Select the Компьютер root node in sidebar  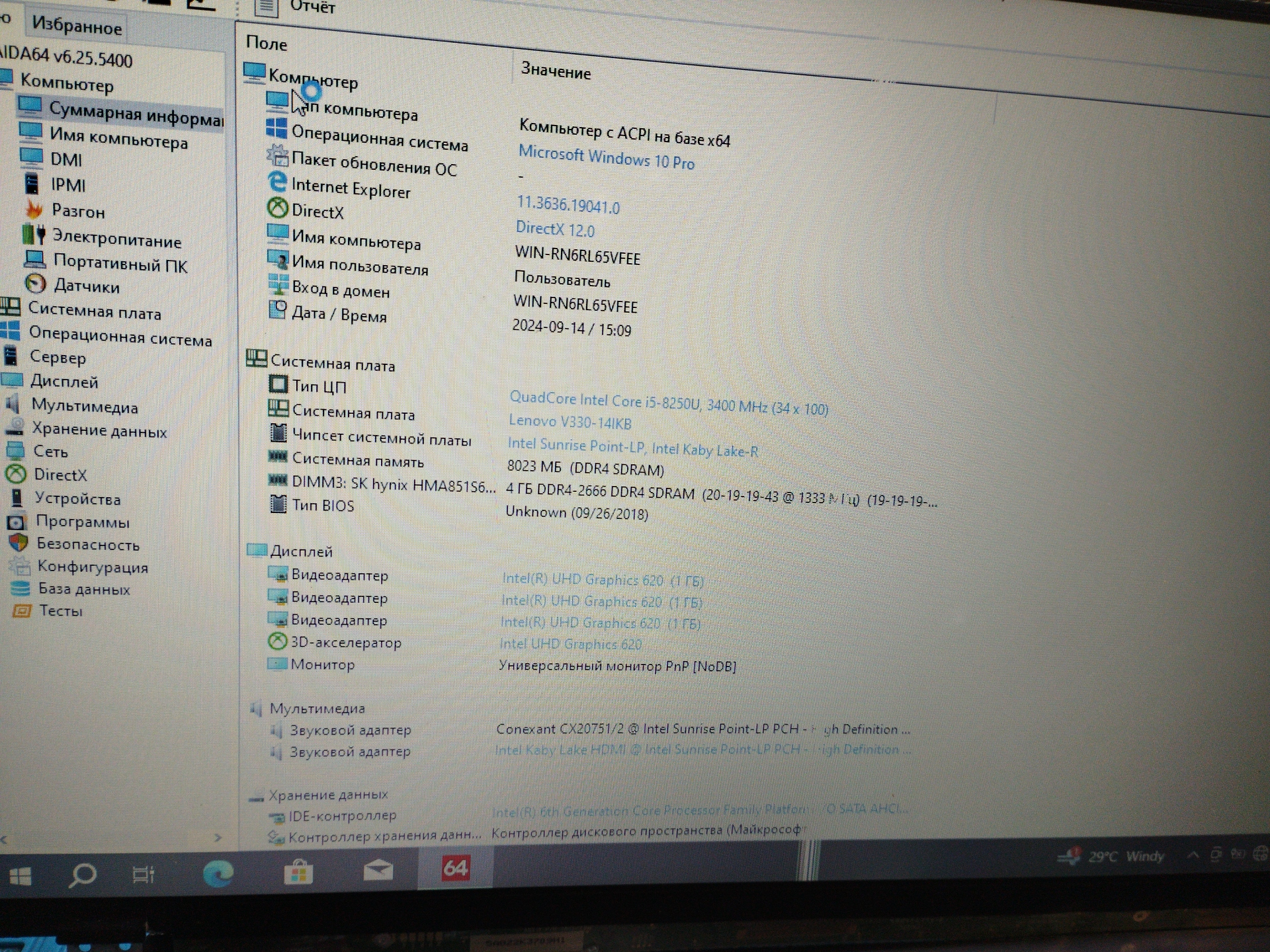coord(67,83)
